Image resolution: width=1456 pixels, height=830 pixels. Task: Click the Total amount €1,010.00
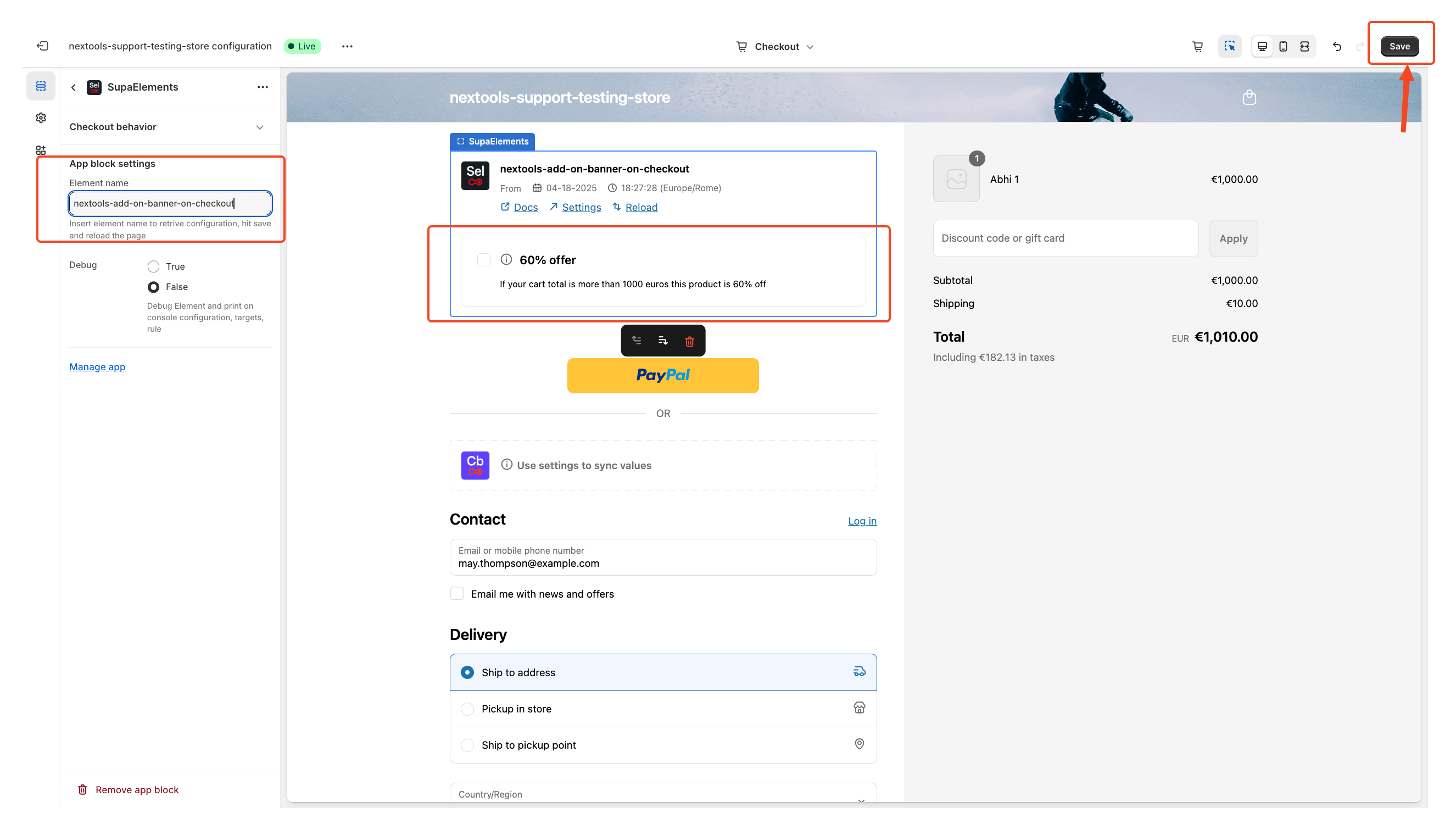(x=1226, y=337)
